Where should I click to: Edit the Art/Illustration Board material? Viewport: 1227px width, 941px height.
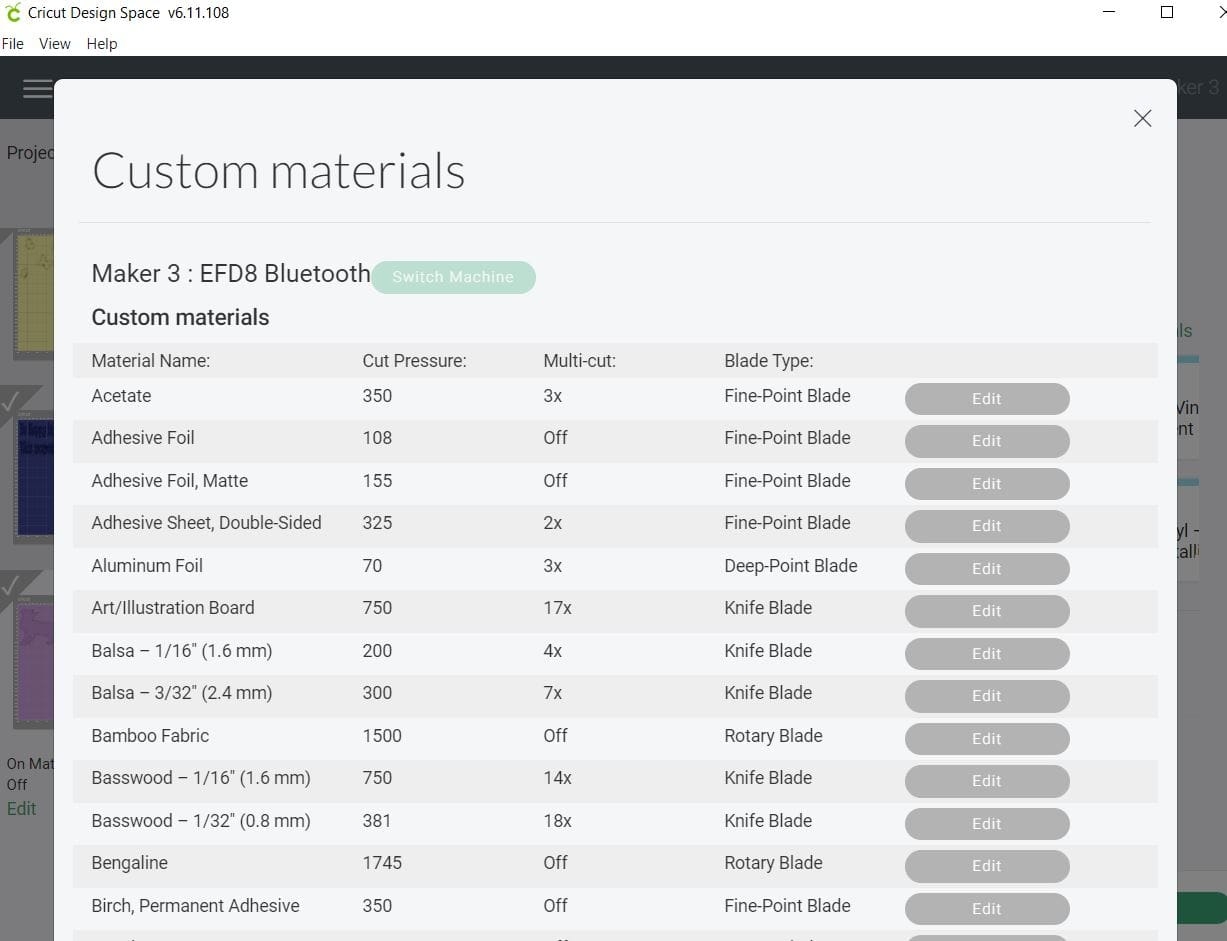pyautogui.click(x=986, y=611)
